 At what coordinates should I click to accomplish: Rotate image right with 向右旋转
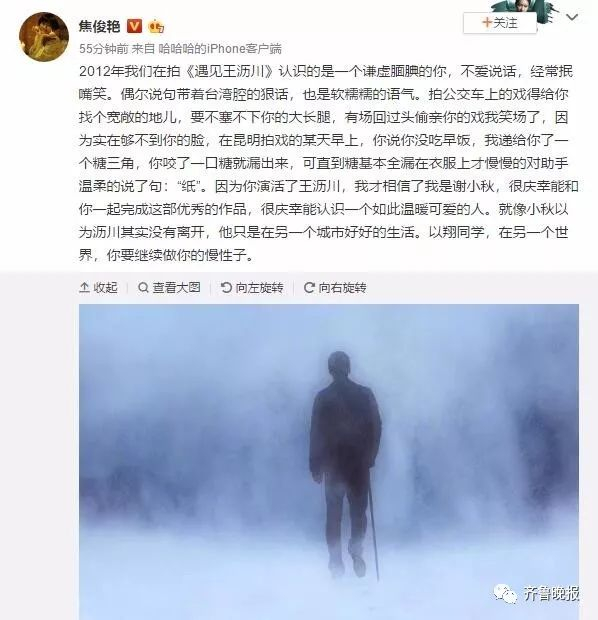(x=335, y=287)
